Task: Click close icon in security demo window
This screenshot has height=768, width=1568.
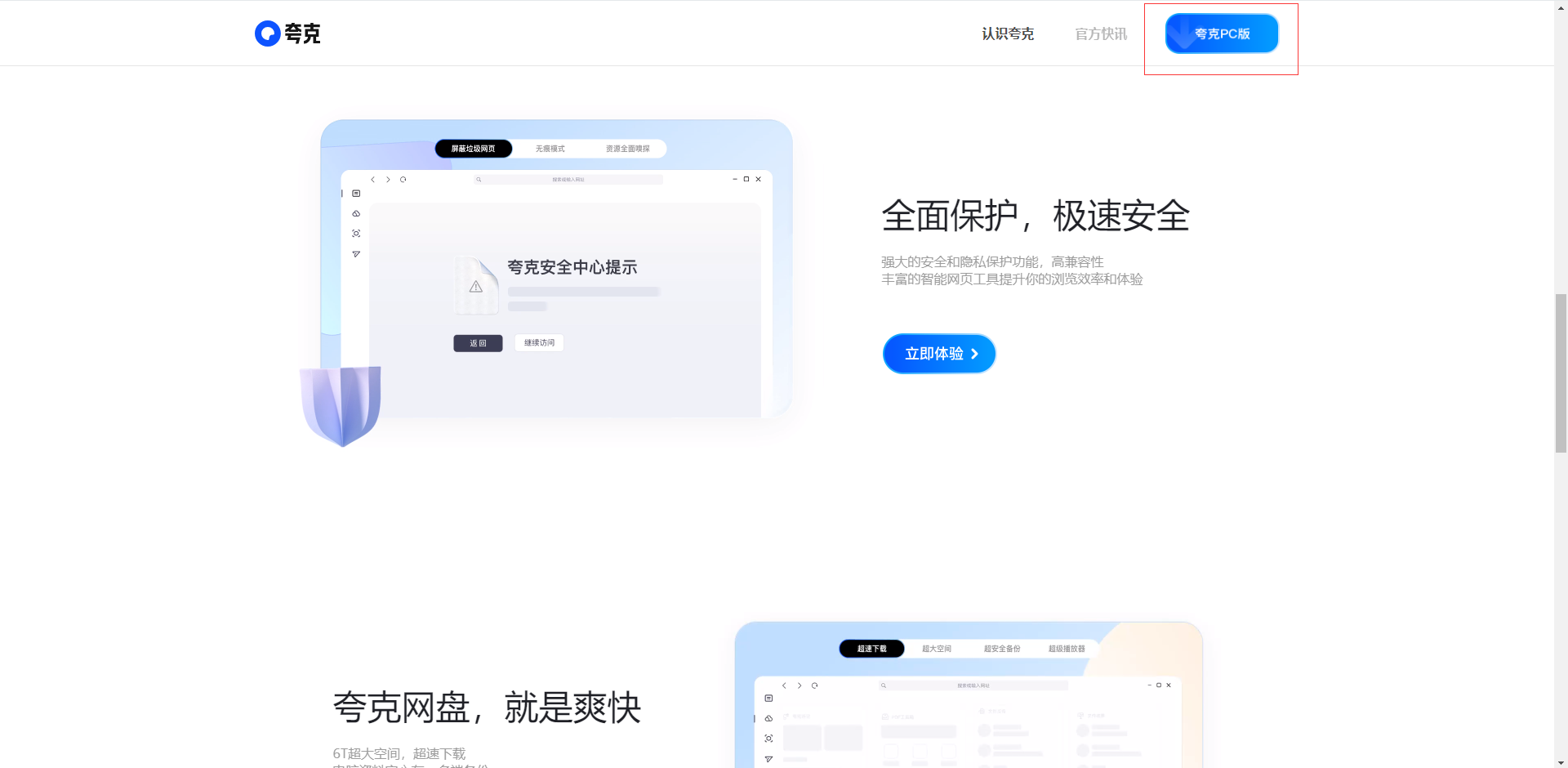Action: point(759,179)
